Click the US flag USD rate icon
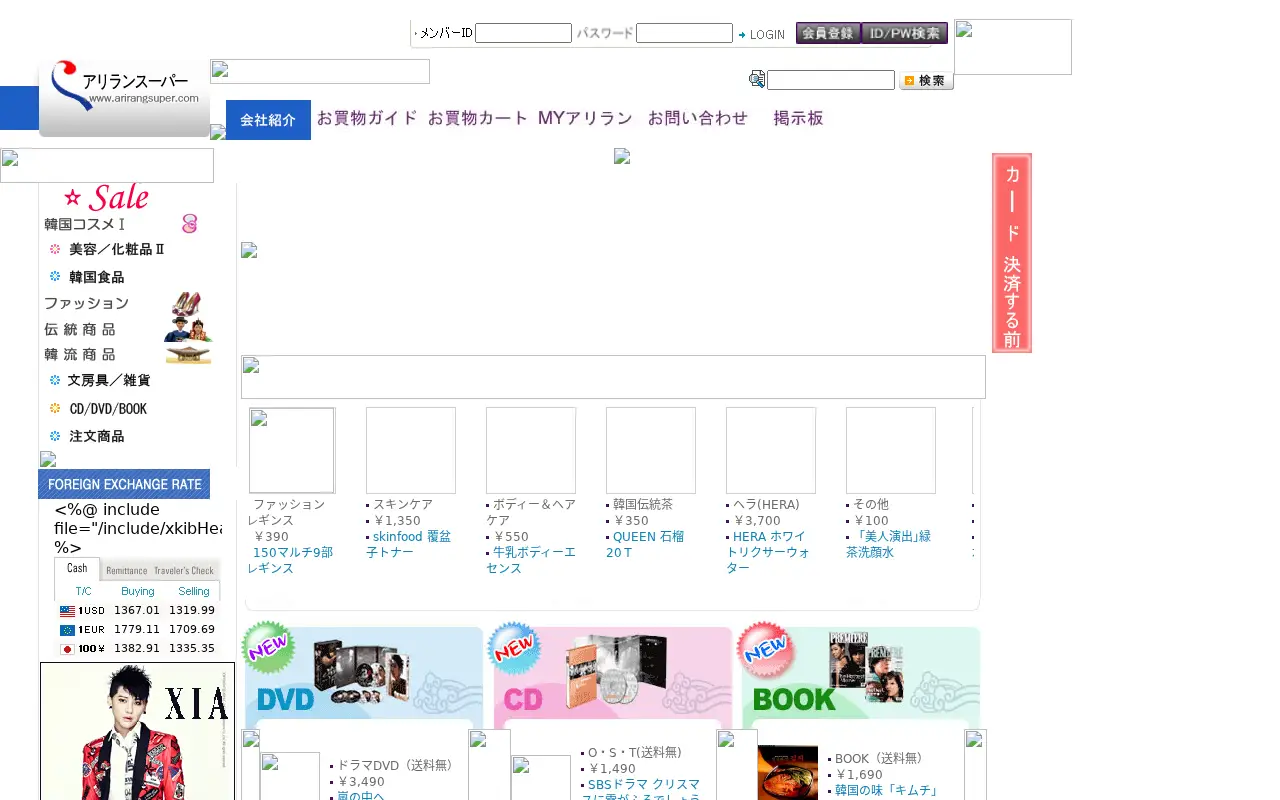This screenshot has height=800, width=1280. 67,610
